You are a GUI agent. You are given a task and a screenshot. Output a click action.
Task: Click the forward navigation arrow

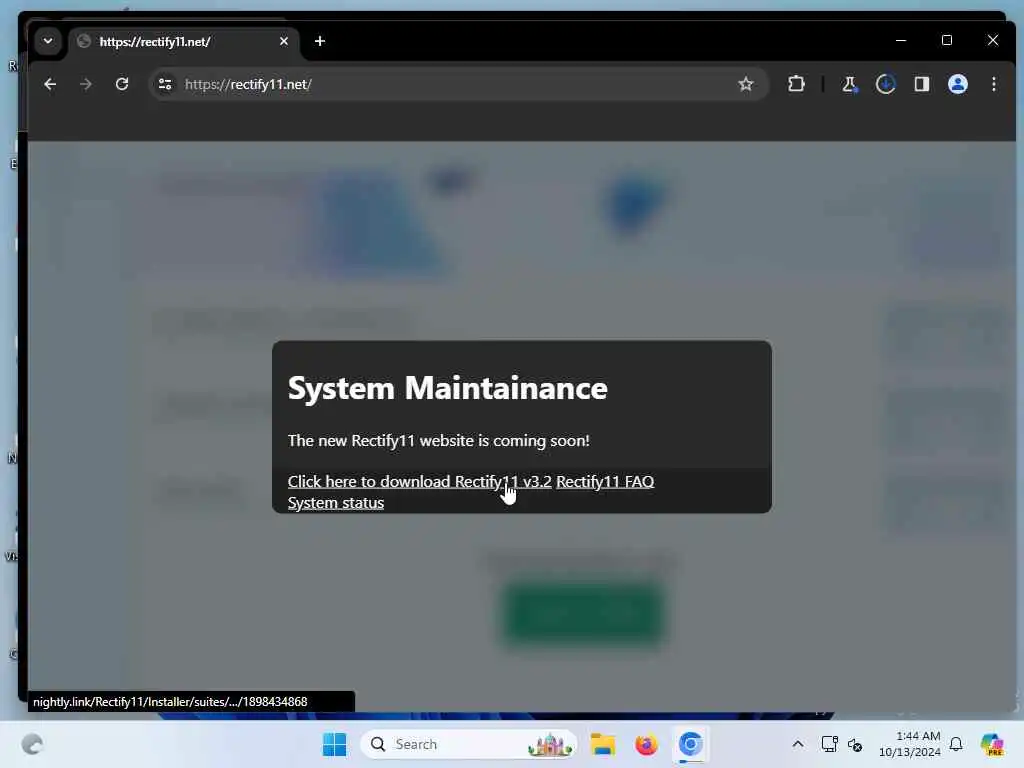[x=86, y=84]
